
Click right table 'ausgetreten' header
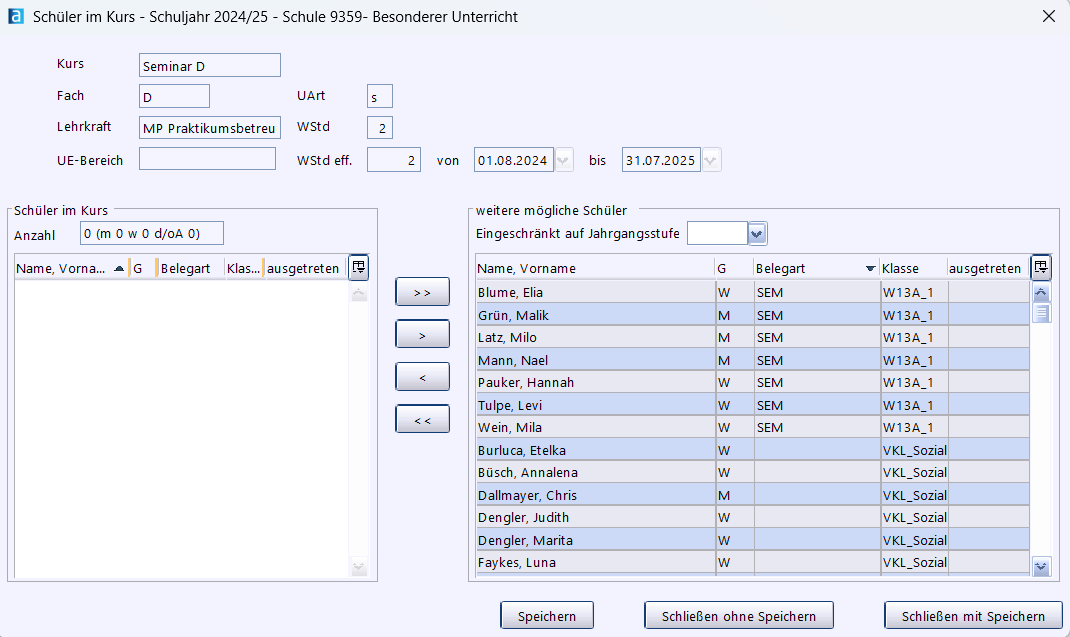988,268
